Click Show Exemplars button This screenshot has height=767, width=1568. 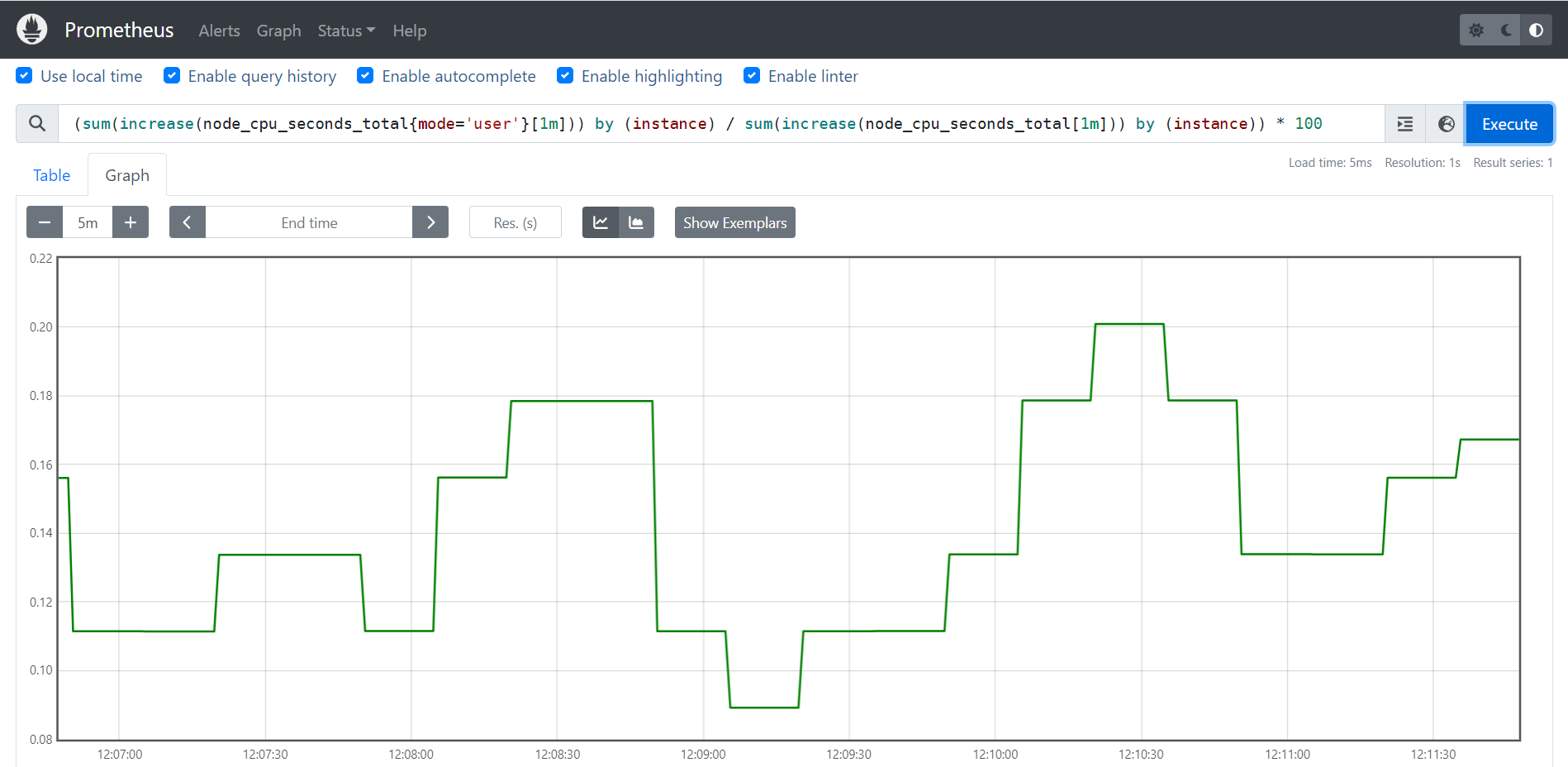pyautogui.click(x=734, y=222)
